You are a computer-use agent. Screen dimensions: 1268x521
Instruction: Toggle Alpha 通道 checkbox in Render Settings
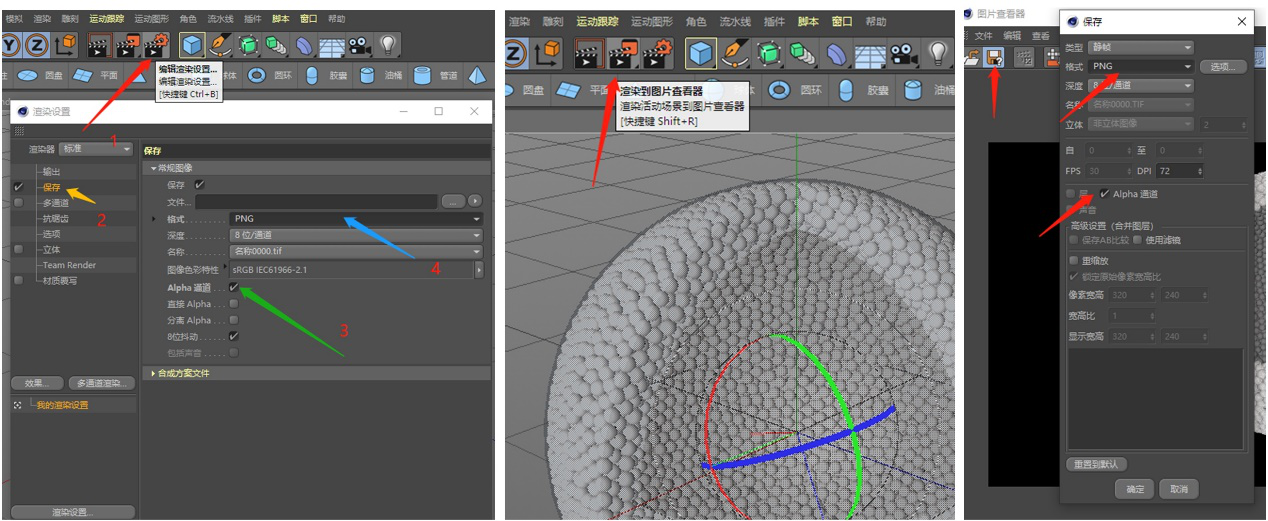pos(233,287)
